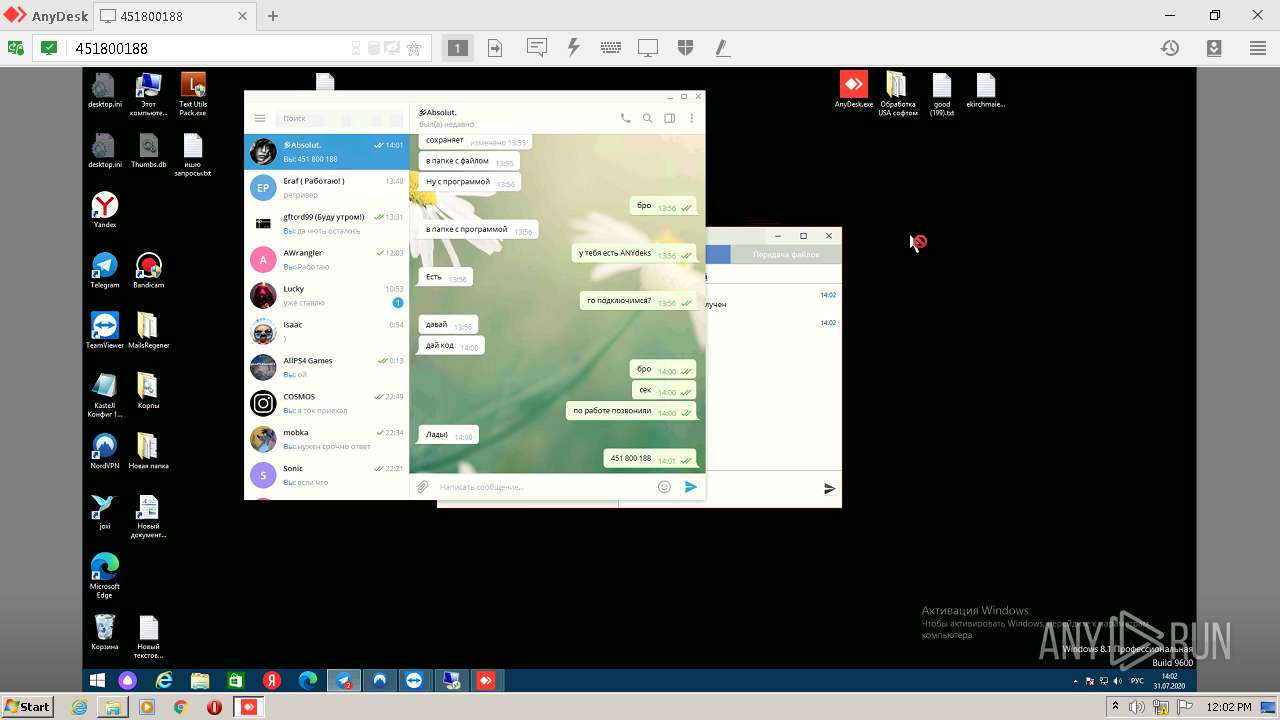Open Telegram from the remote taskbar
The height and width of the screenshot is (720, 1280).
[344, 680]
